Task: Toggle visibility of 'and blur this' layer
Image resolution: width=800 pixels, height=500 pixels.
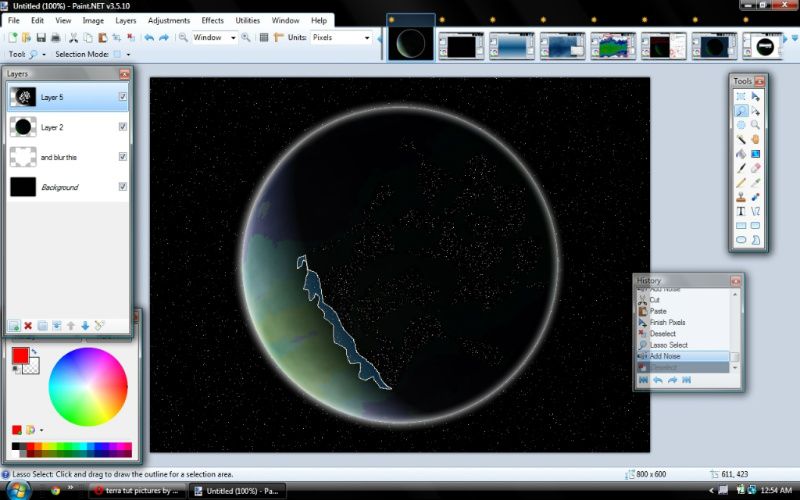Action: pyautogui.click(x=122, y=157)
